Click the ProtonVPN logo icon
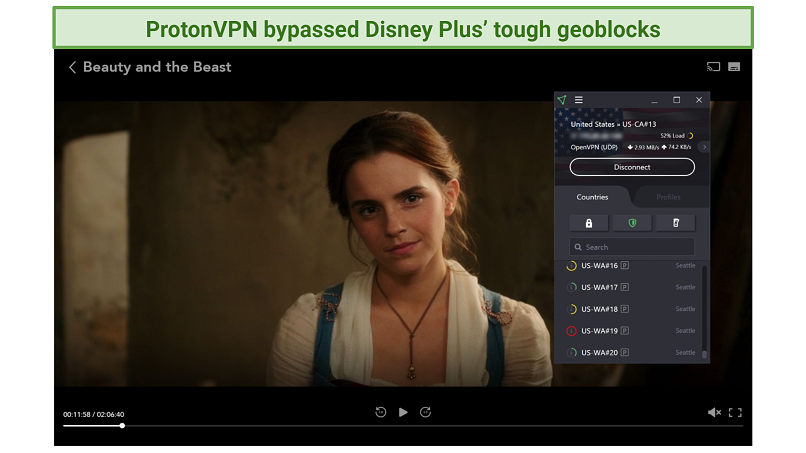Screen dimensions: 806x453 click(x=562, y=100)
